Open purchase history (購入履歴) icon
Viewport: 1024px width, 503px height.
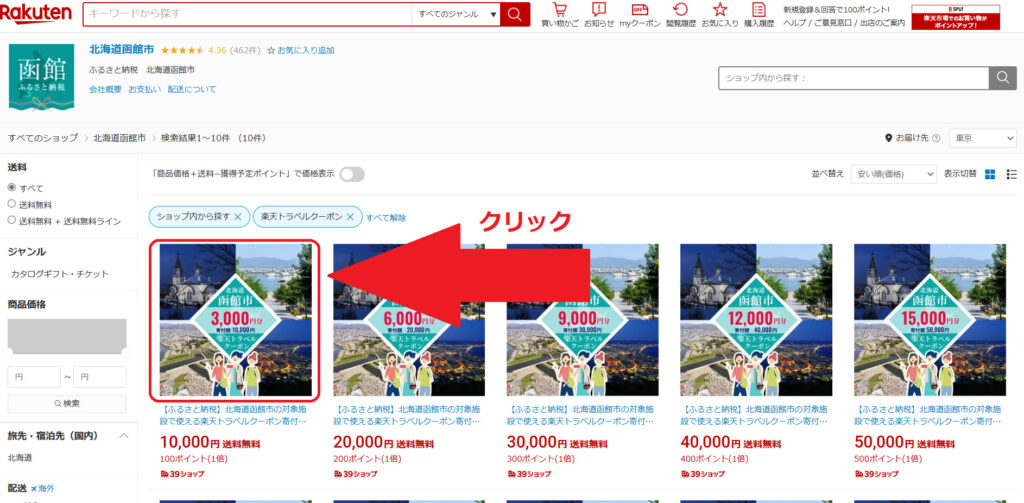(x=759, y=15)
